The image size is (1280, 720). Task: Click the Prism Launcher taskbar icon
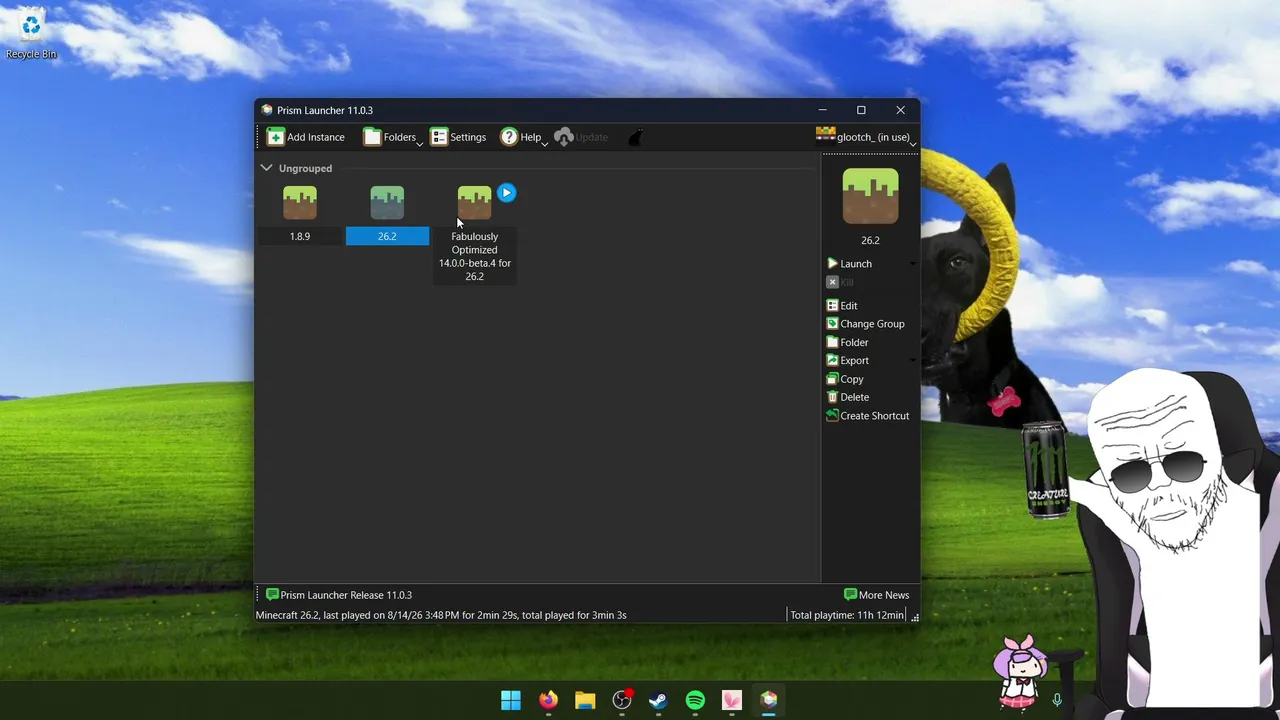(x=768, y=700)
